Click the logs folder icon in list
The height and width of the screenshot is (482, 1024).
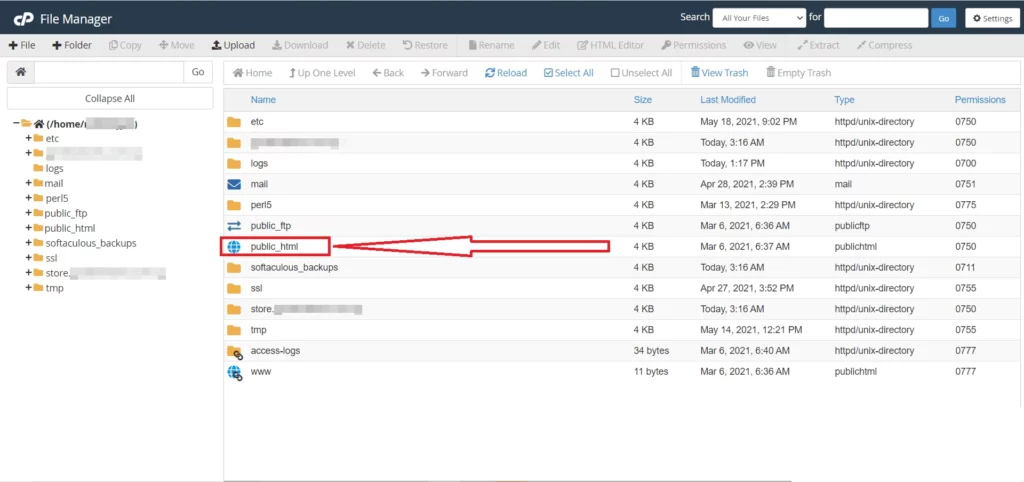click(x=234, y=163)
